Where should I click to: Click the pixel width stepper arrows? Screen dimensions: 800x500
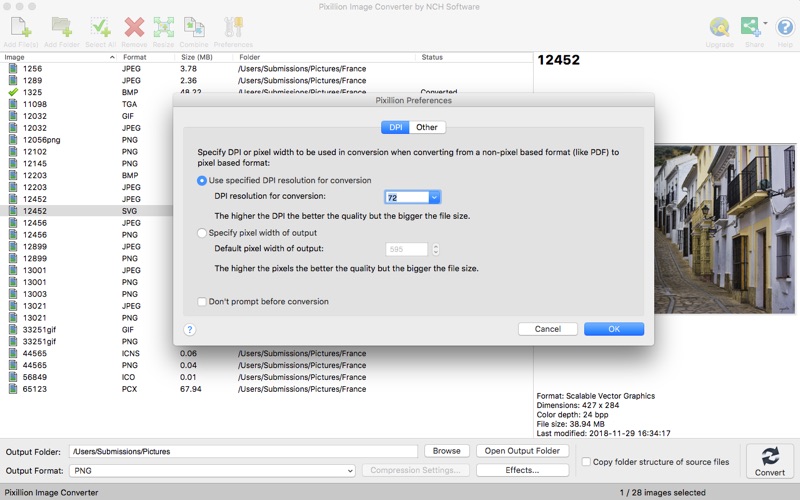435,249
